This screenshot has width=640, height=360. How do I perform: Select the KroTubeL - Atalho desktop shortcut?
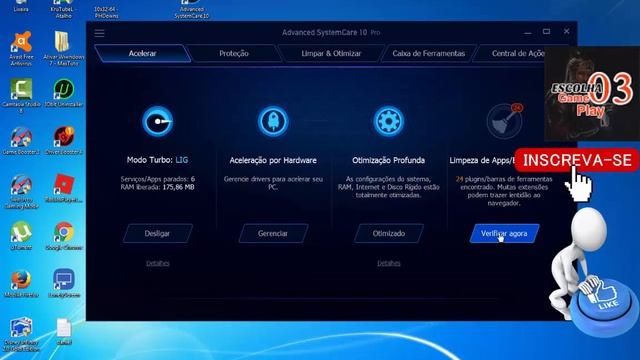pos(64,9)
